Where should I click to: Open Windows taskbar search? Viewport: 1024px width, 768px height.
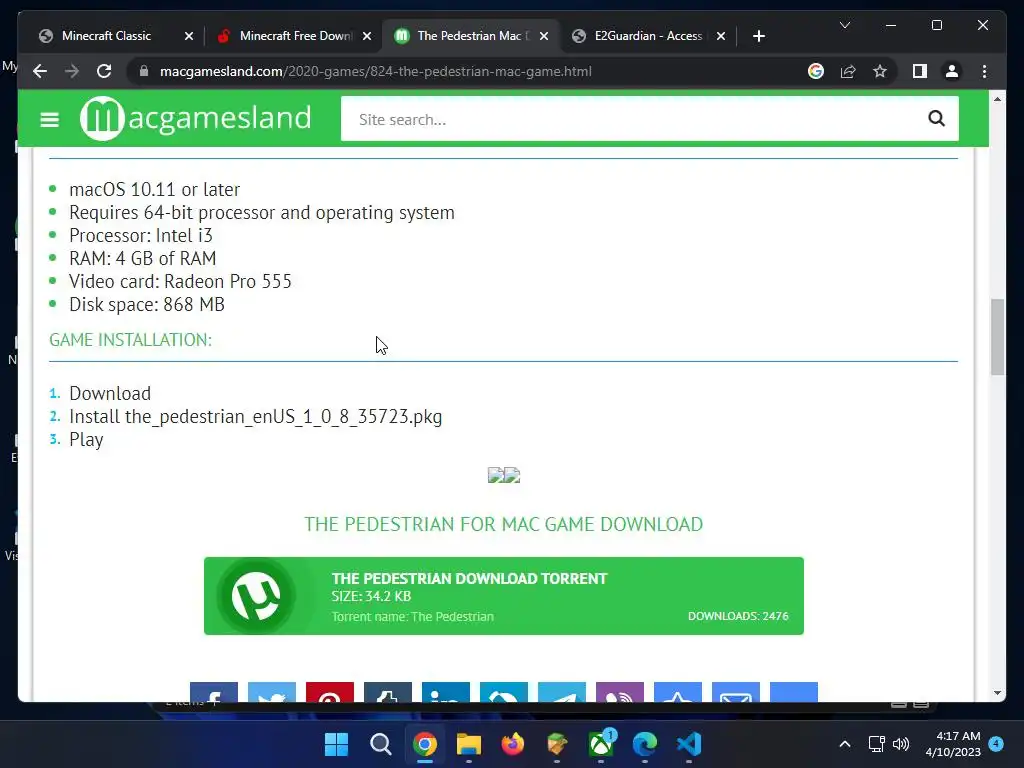click(x=380, y=744)
